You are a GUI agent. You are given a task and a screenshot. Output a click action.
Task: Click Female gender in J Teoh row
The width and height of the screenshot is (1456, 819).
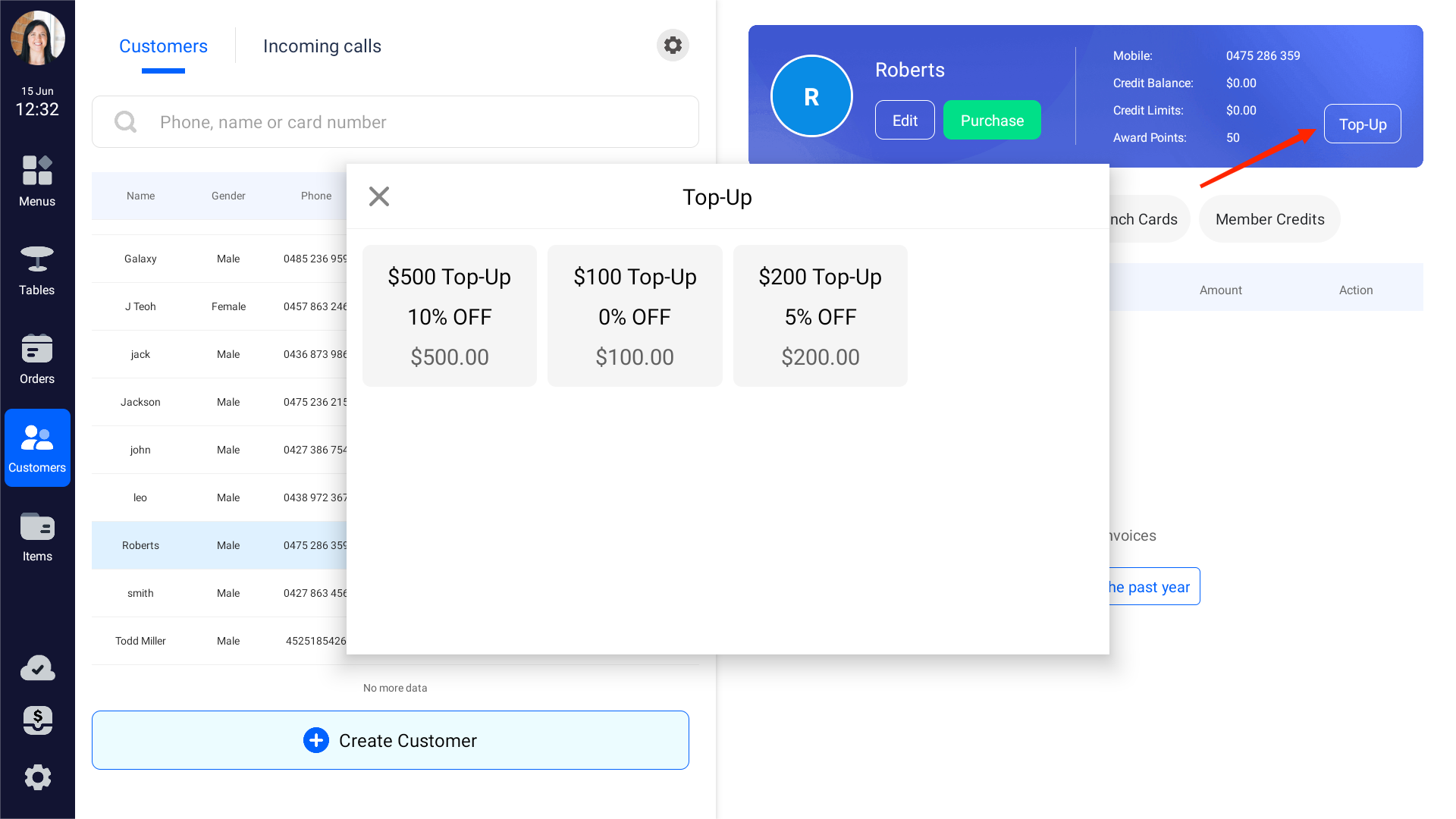[228, 306]
